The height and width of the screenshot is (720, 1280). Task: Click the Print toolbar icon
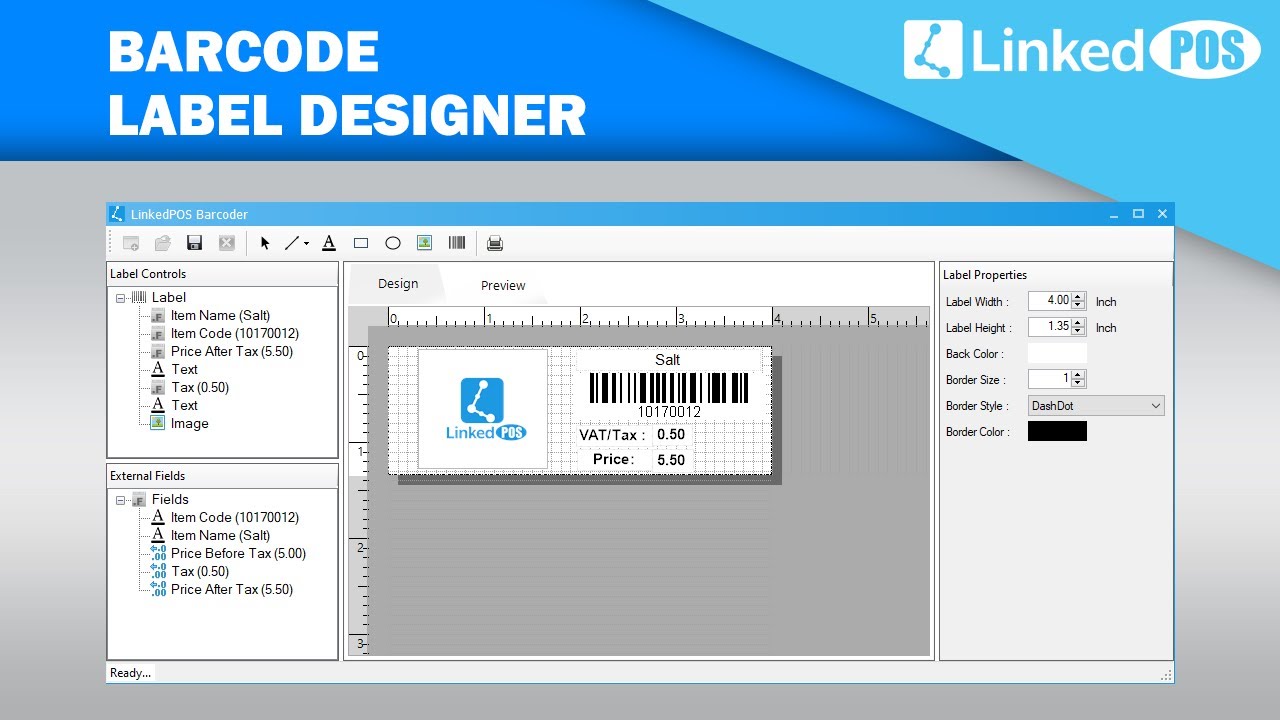tap(495, 243)
